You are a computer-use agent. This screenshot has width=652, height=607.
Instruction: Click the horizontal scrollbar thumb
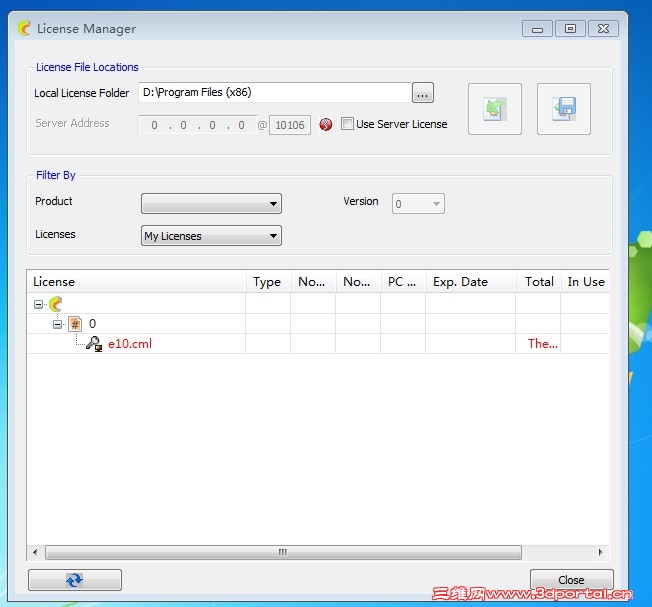[283, 553]
